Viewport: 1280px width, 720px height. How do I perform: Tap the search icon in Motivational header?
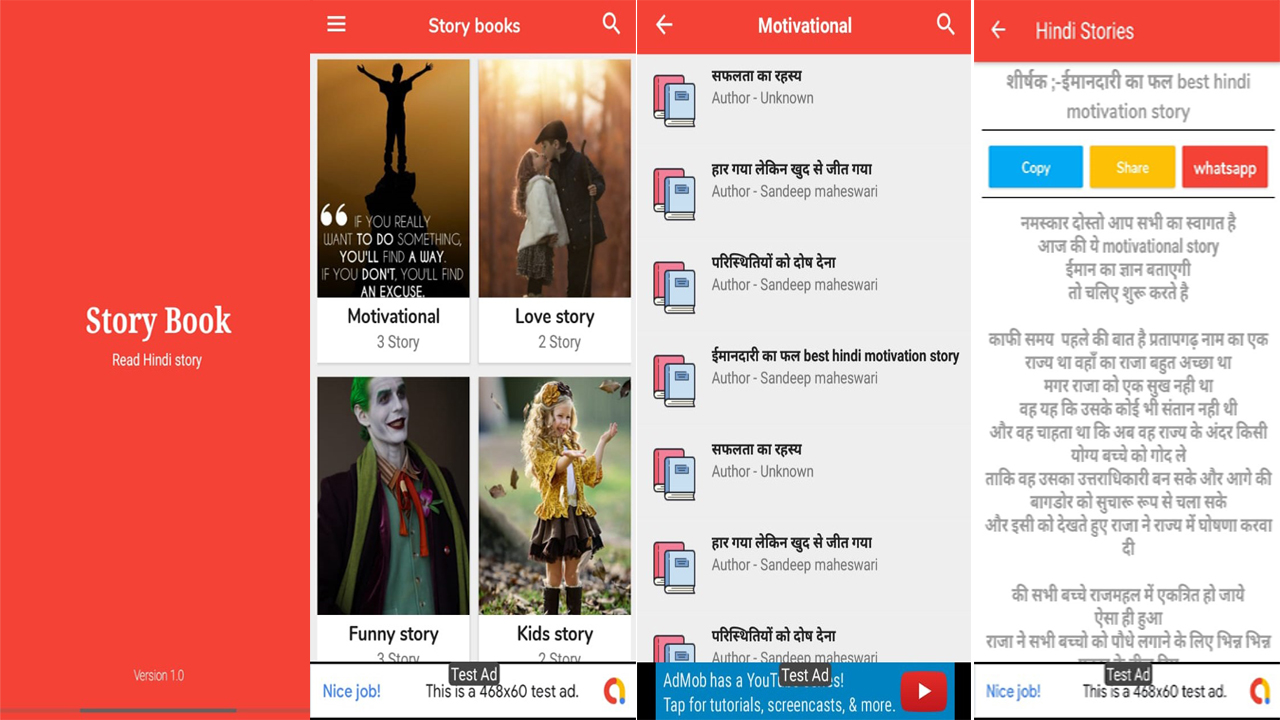945,25
